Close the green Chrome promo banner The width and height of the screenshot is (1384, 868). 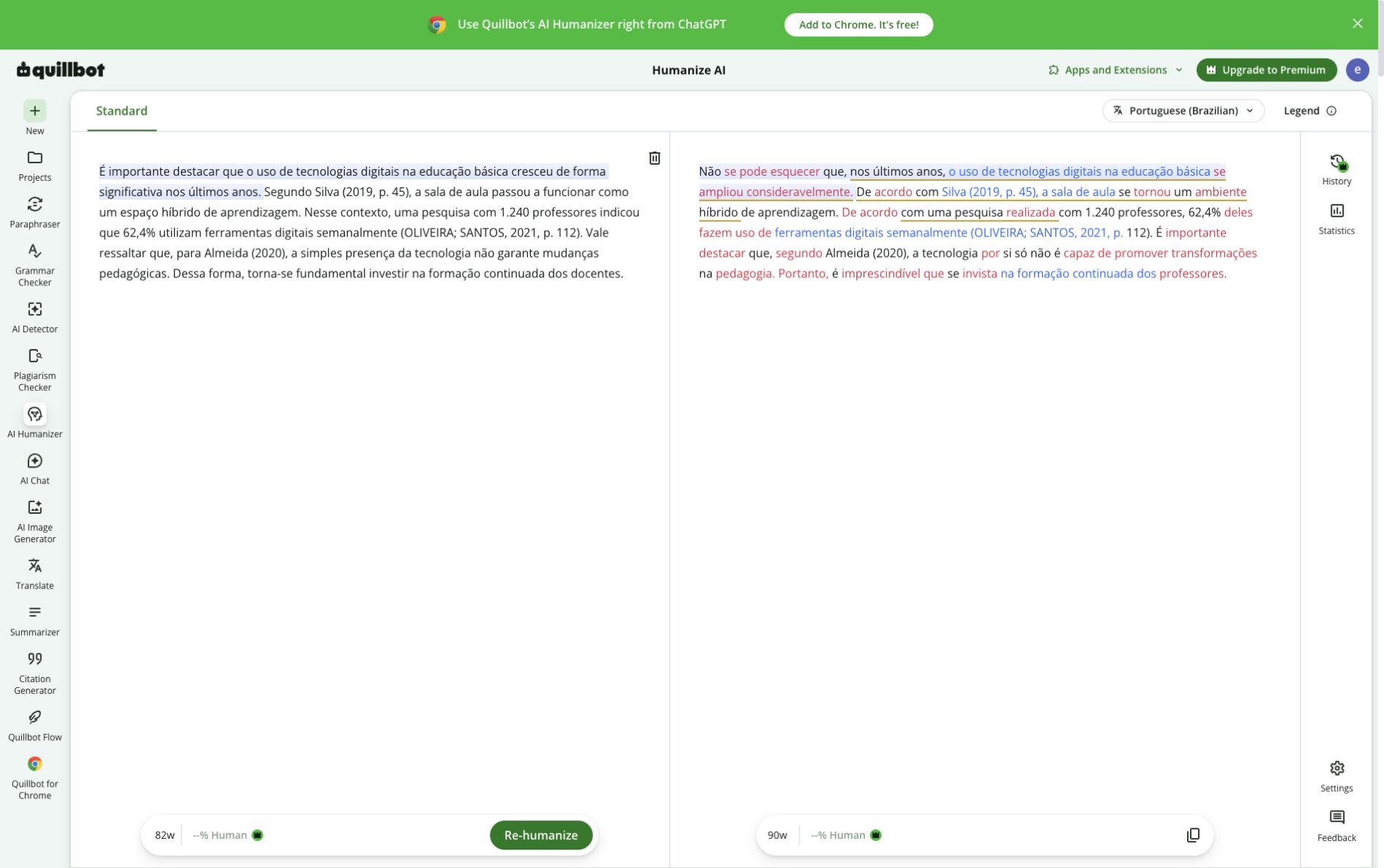coord(1357,24)
